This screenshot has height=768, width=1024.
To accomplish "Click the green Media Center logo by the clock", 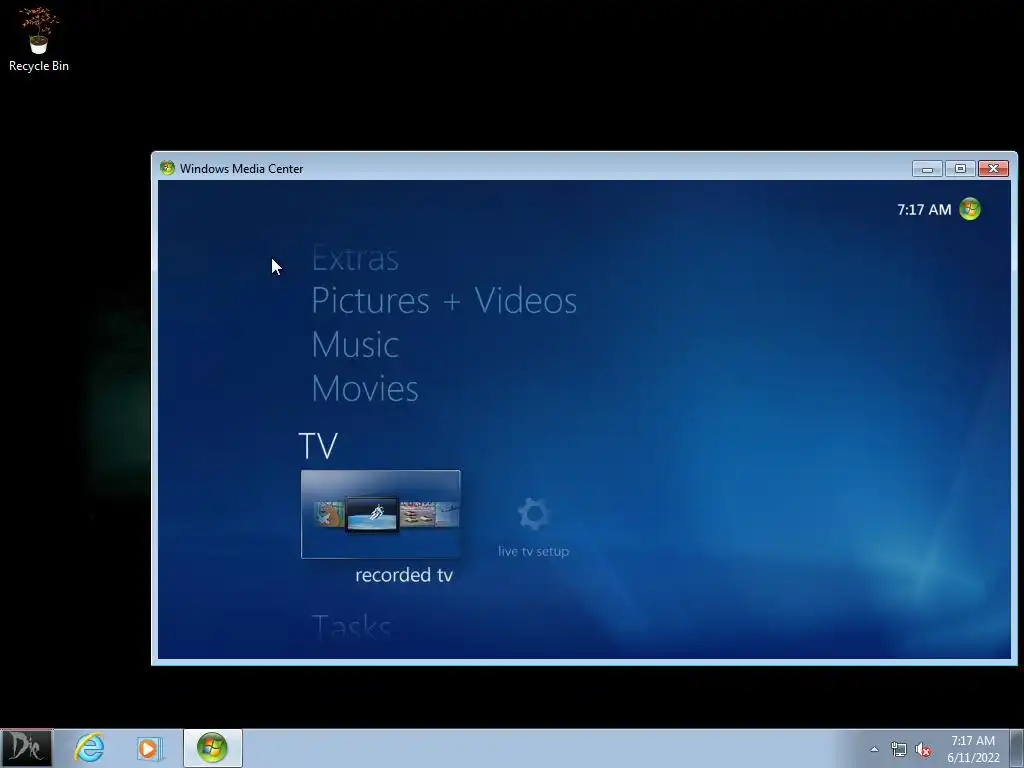I will click(x=970, y=209).
